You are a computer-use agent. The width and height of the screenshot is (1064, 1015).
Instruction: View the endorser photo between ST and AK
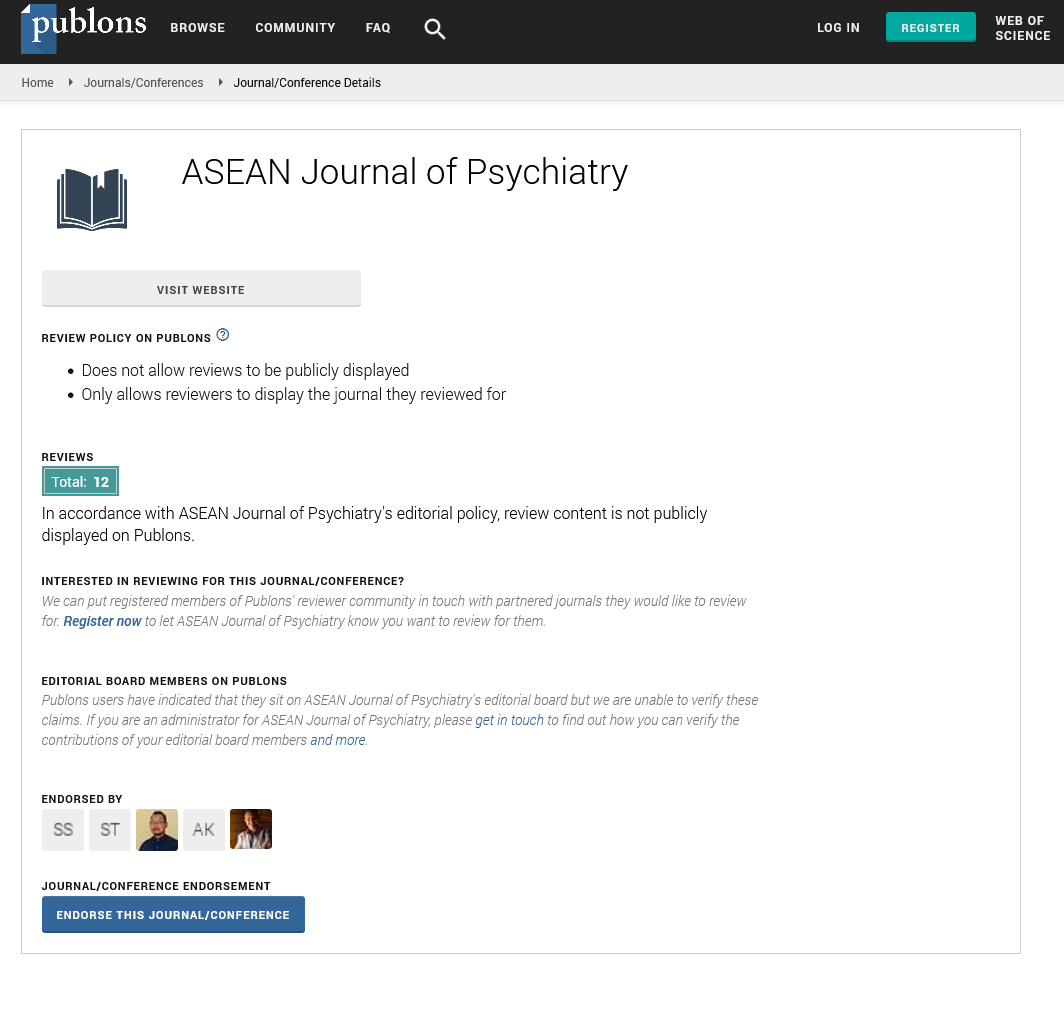(x=157, y=829)
